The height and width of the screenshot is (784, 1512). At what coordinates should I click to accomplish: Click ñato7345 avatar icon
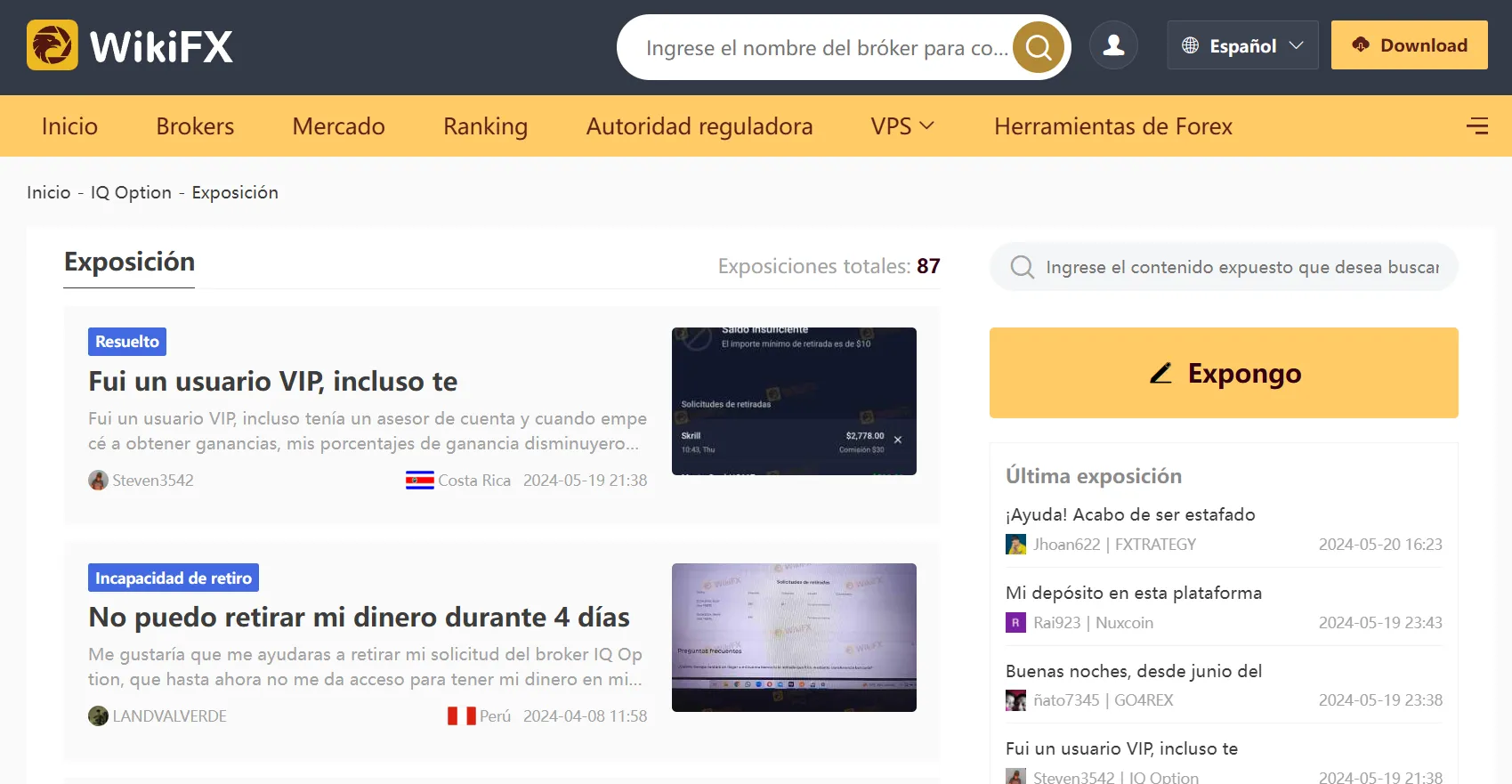click(1015, 700)
